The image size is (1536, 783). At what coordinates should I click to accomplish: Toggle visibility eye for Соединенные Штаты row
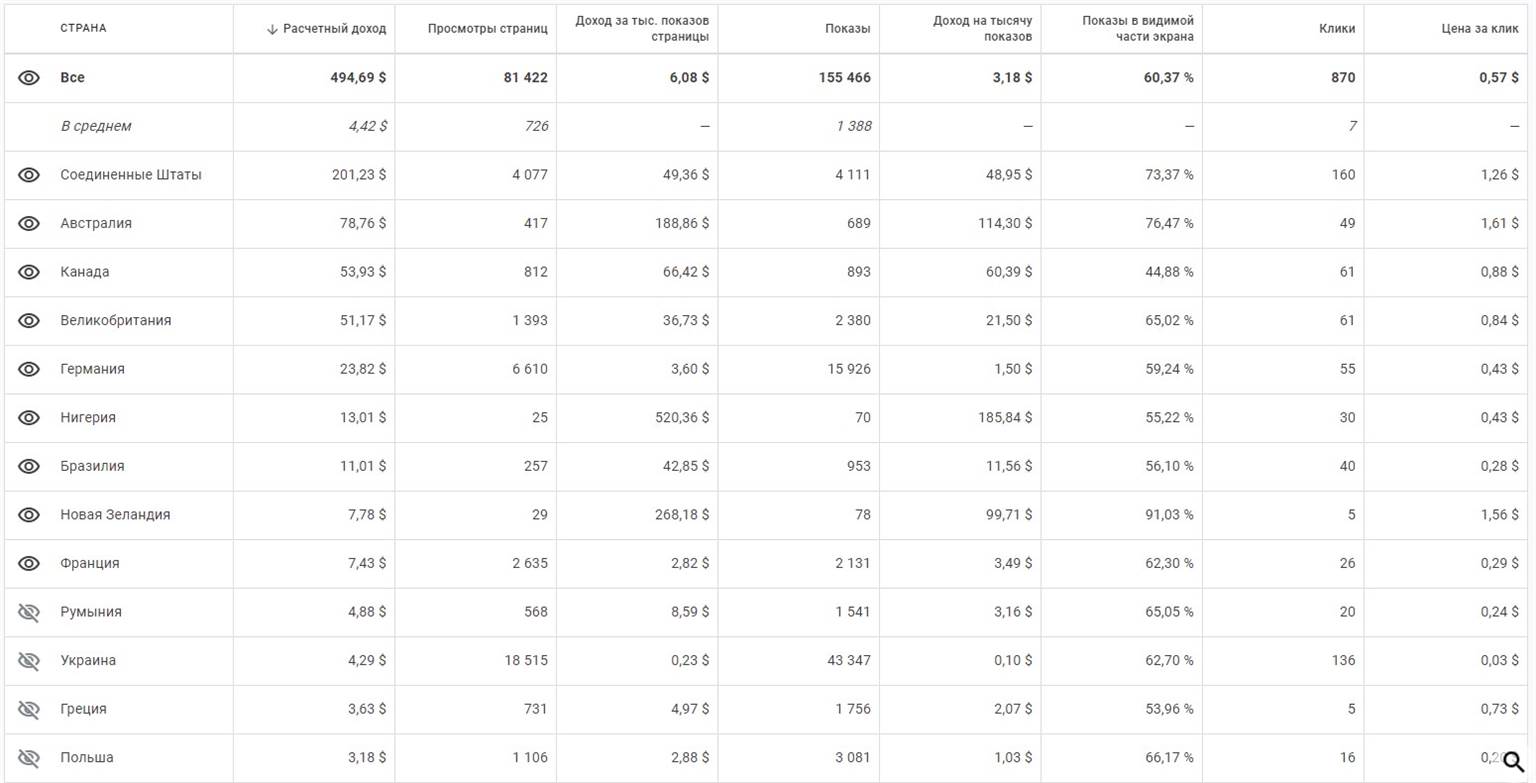pos(29,175)
